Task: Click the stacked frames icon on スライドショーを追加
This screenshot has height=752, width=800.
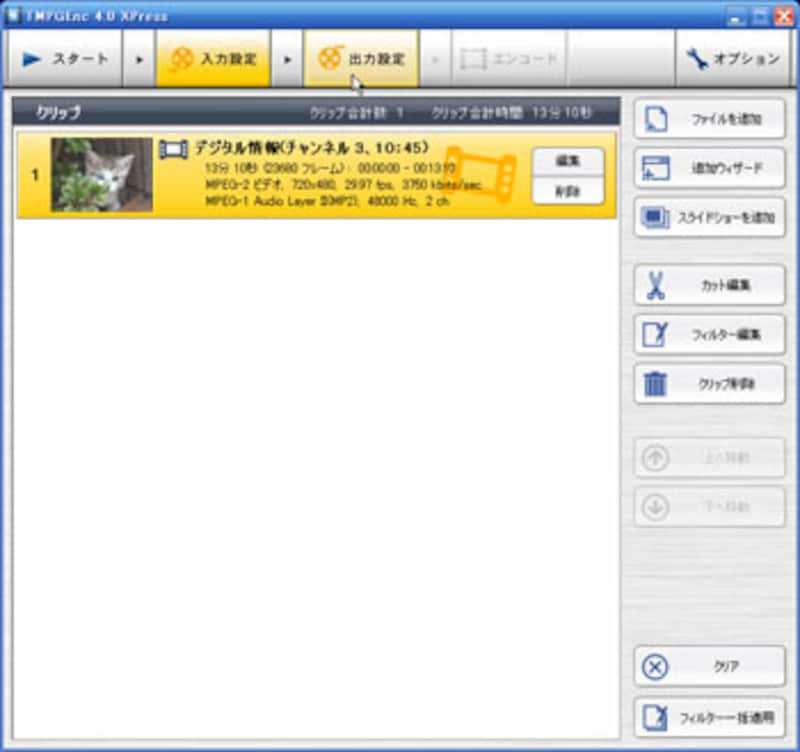Action: point(655,218)
